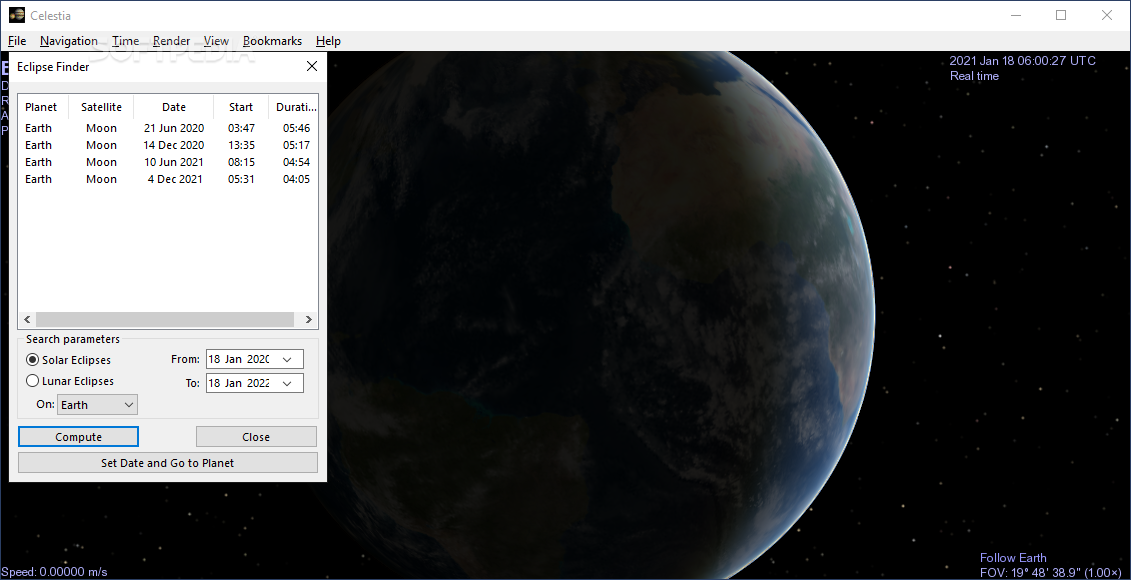Sort by the Date column header
The image size is (1131, 580).
174,107
